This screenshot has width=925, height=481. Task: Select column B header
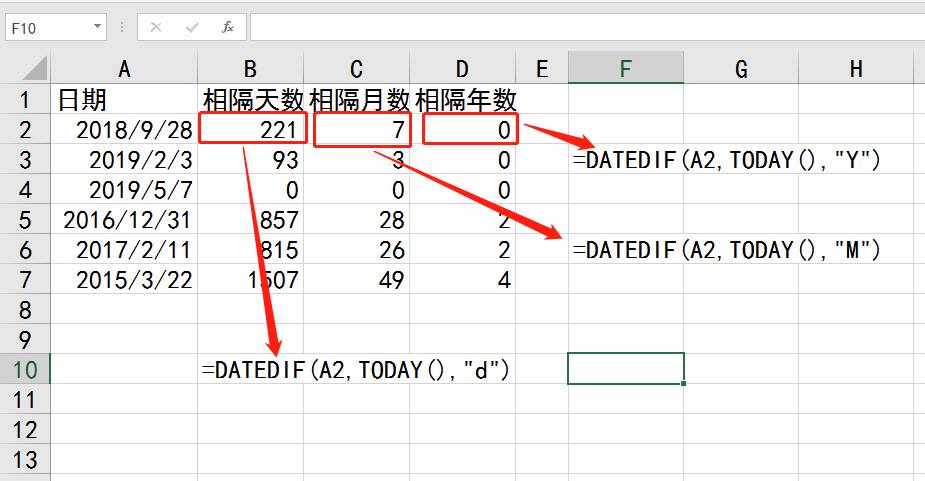(x=250, y=68)
